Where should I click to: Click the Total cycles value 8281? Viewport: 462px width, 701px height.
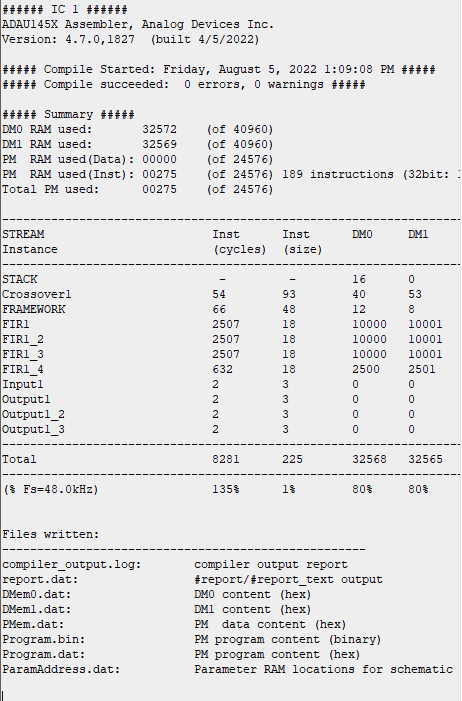coord(225,459)
